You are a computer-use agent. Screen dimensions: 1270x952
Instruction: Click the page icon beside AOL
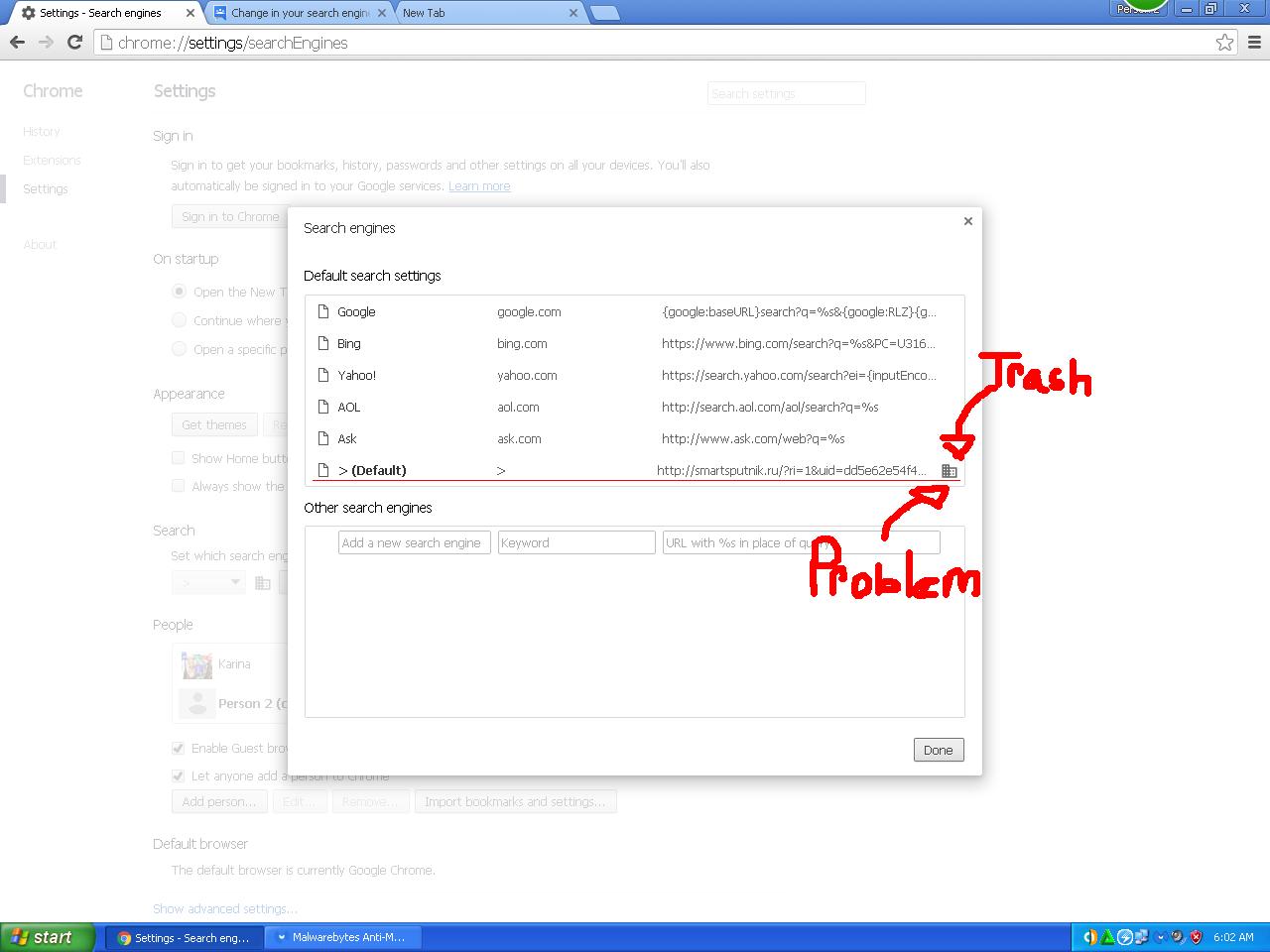click(322, 407)
